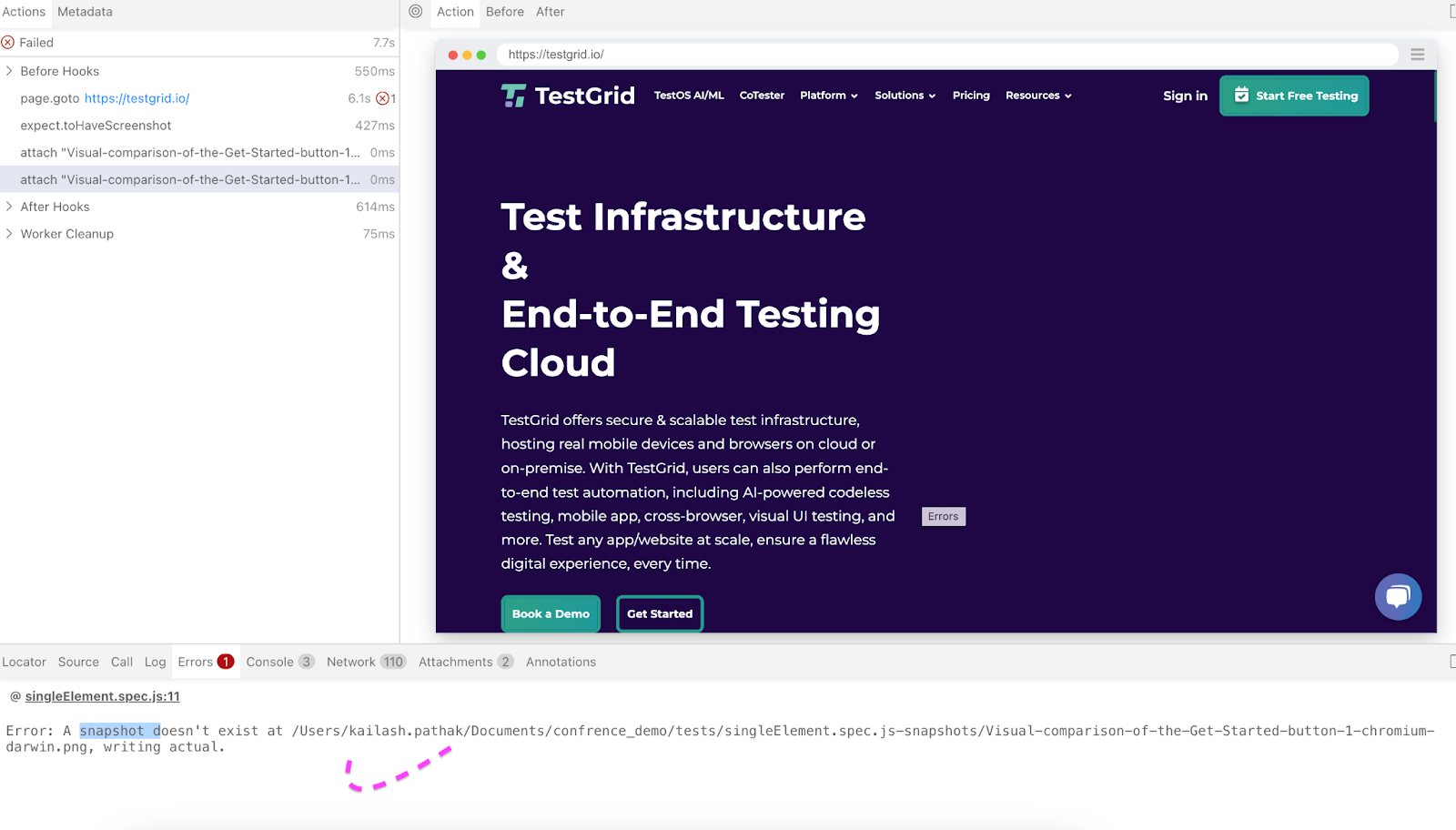This screenshot has height=830, width=1456.
Task: Open the Annotations tab
Action: point(561,662)
